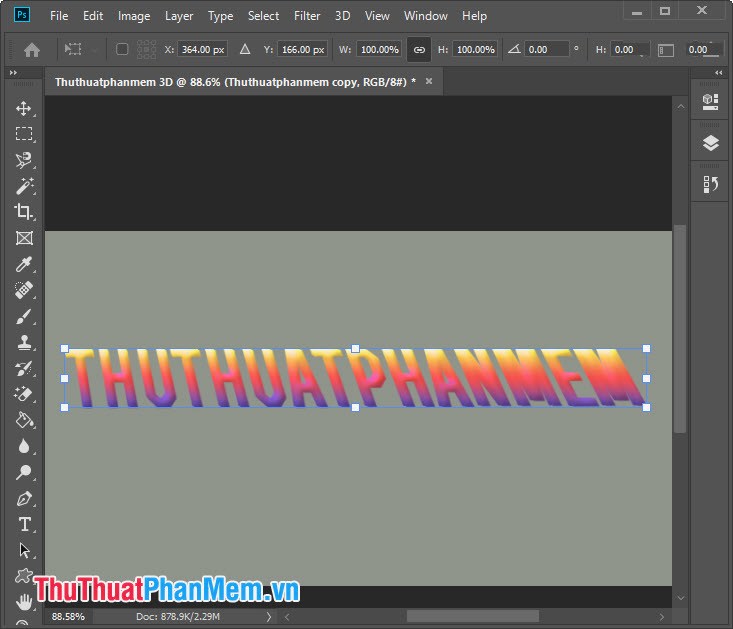Open the Window menu

[425, 16]
